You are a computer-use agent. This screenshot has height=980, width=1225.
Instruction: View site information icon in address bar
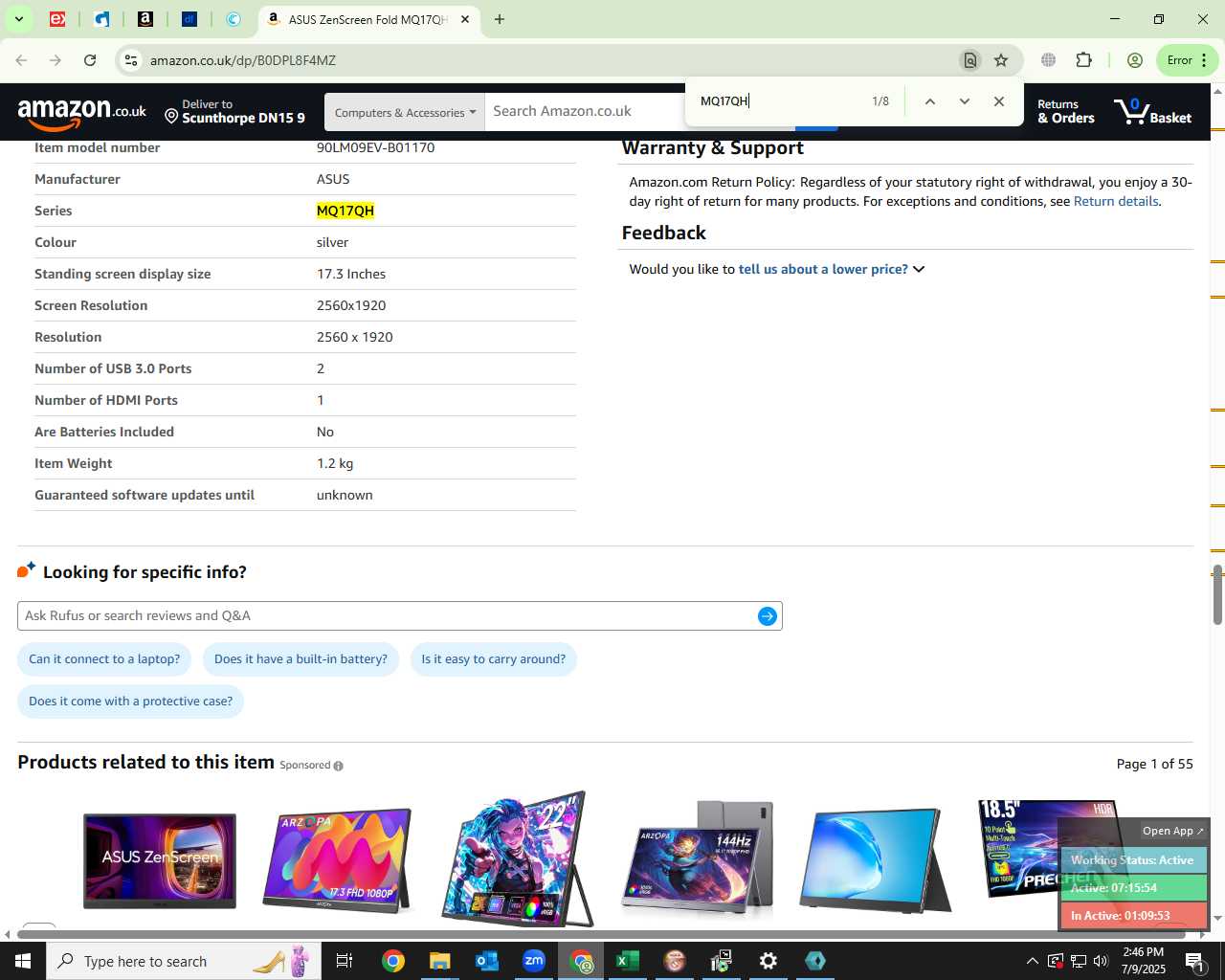click(x=131, y=60)
